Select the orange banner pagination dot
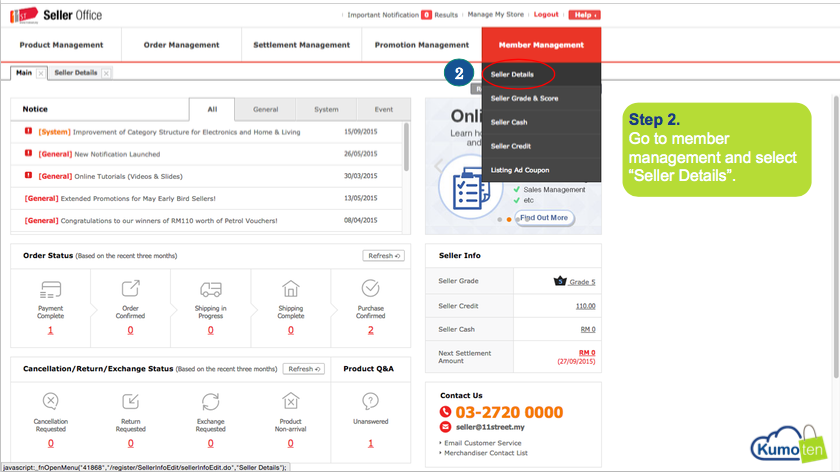Viewport: 840px width, 472px height. (x=509, y=220)
